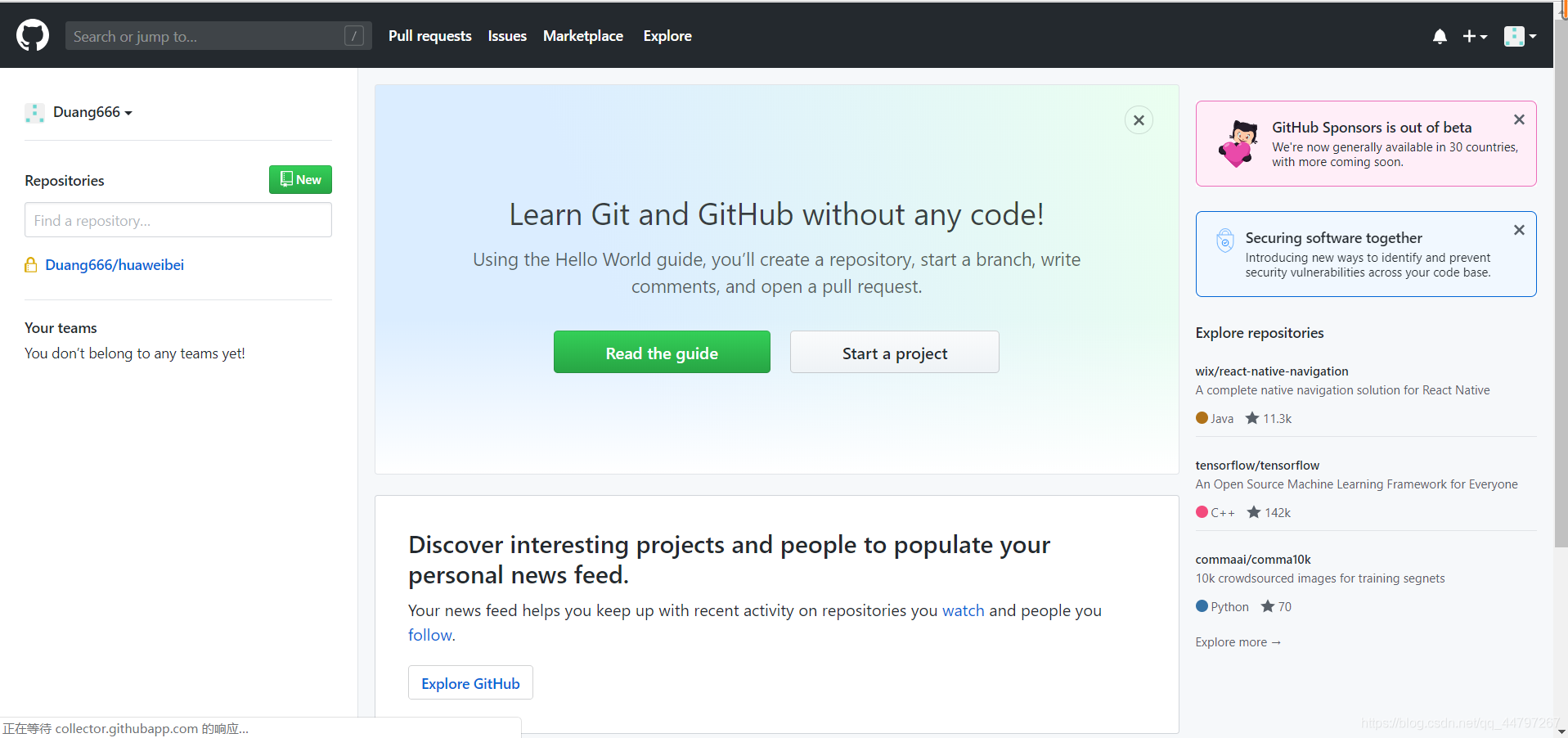This screenshot has height=738, width=1568.
Task: Follow the follow link in news feed text
Action: point(429,635)
